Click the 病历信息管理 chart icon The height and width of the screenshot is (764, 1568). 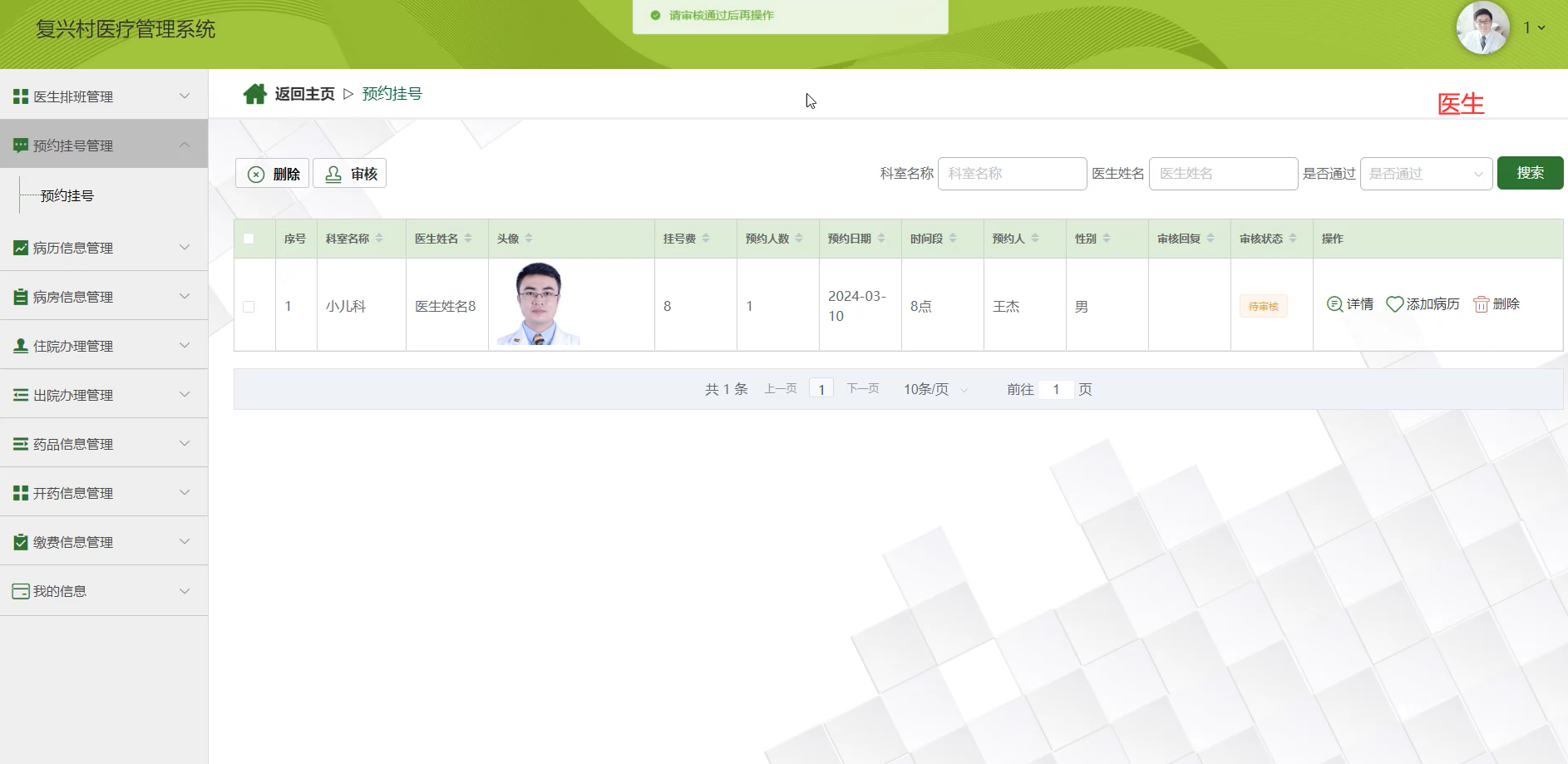[21, 248]
